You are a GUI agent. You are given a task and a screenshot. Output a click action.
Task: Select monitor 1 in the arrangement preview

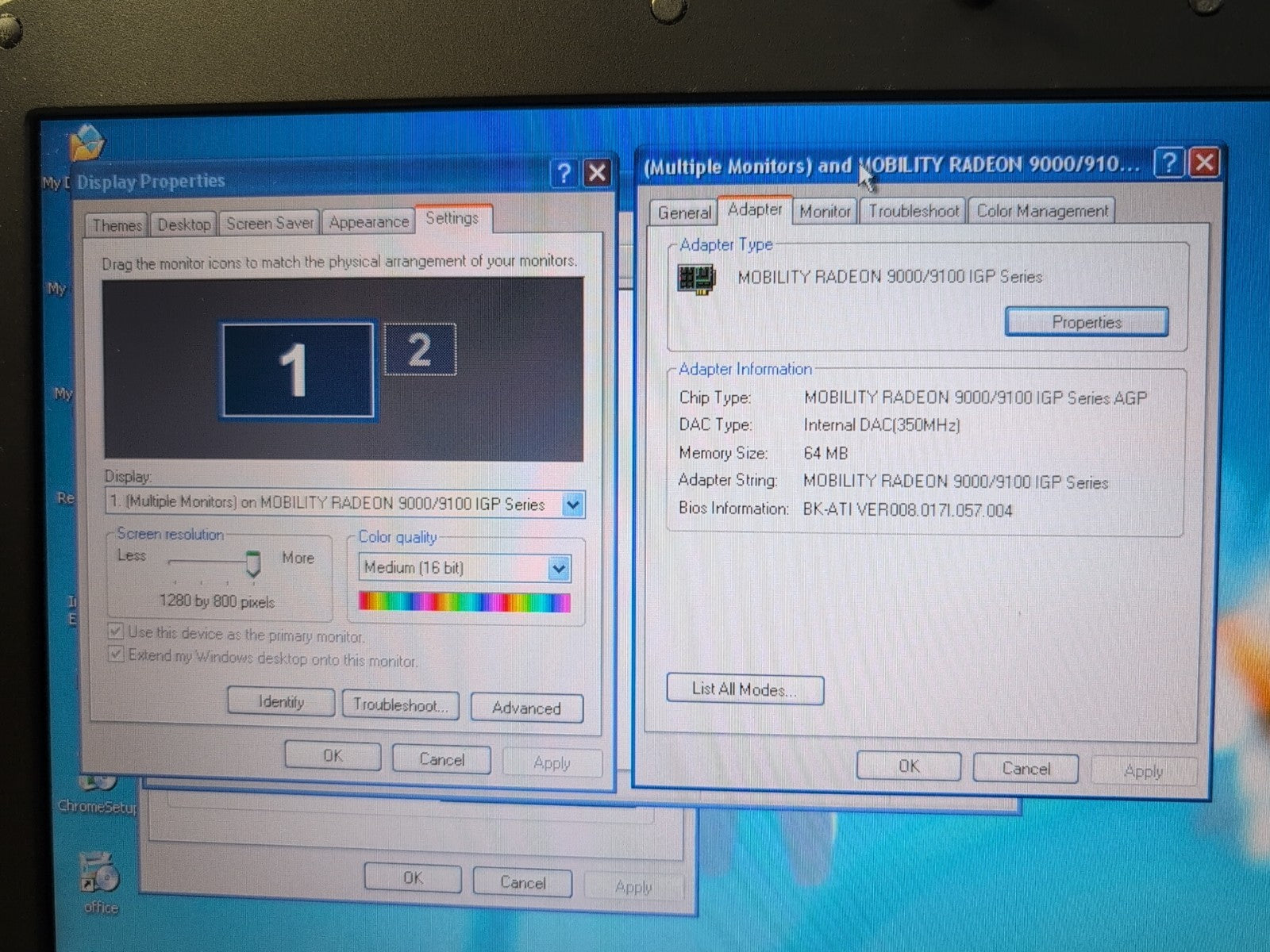297,370
